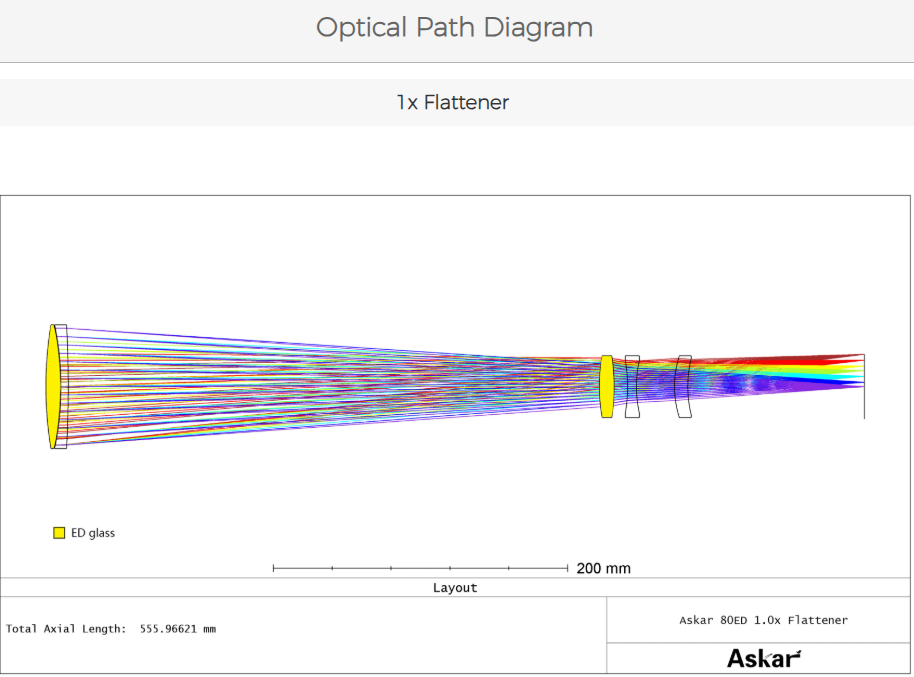The height and width of the screenshot is (677, 914).
Task: Click the Askar logo
Action: [763, 658]
